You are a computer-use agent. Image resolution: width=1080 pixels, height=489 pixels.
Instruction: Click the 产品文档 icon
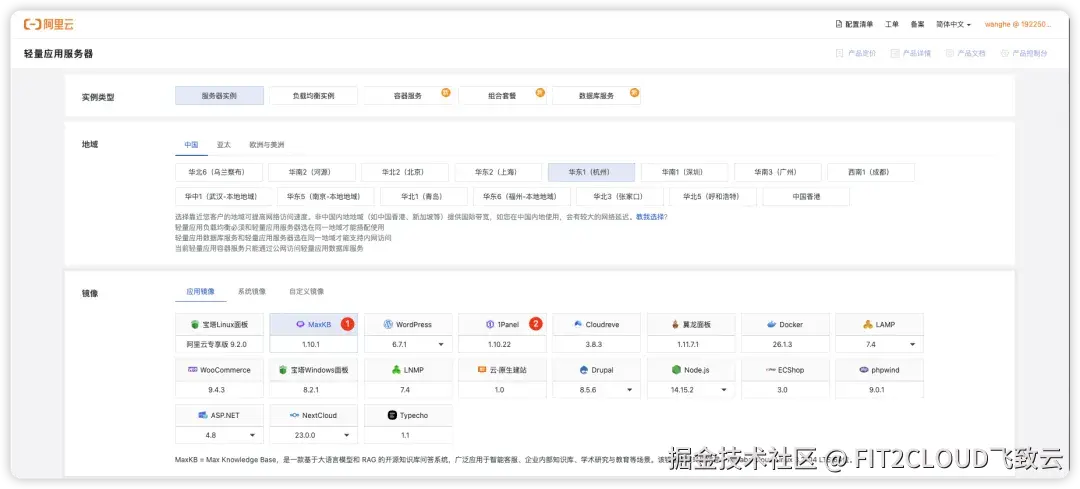[950, 53]
